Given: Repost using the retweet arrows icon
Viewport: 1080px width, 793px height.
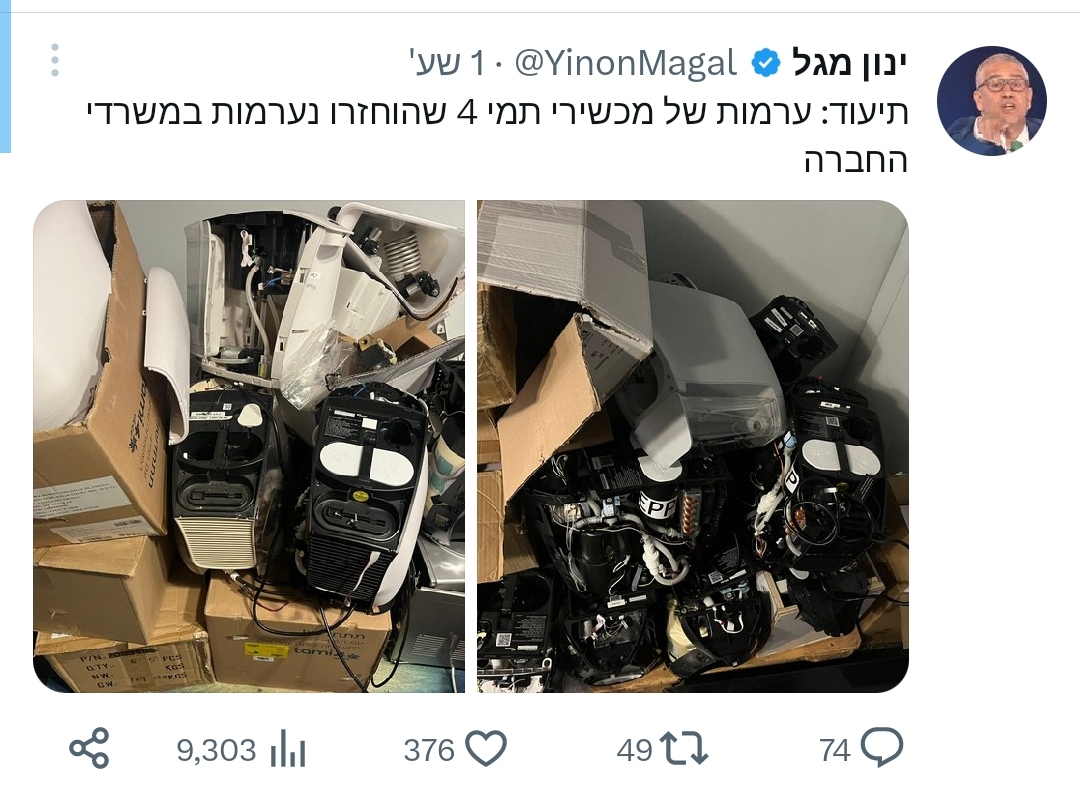Looking at the screenshot, I should pos(683,749).
